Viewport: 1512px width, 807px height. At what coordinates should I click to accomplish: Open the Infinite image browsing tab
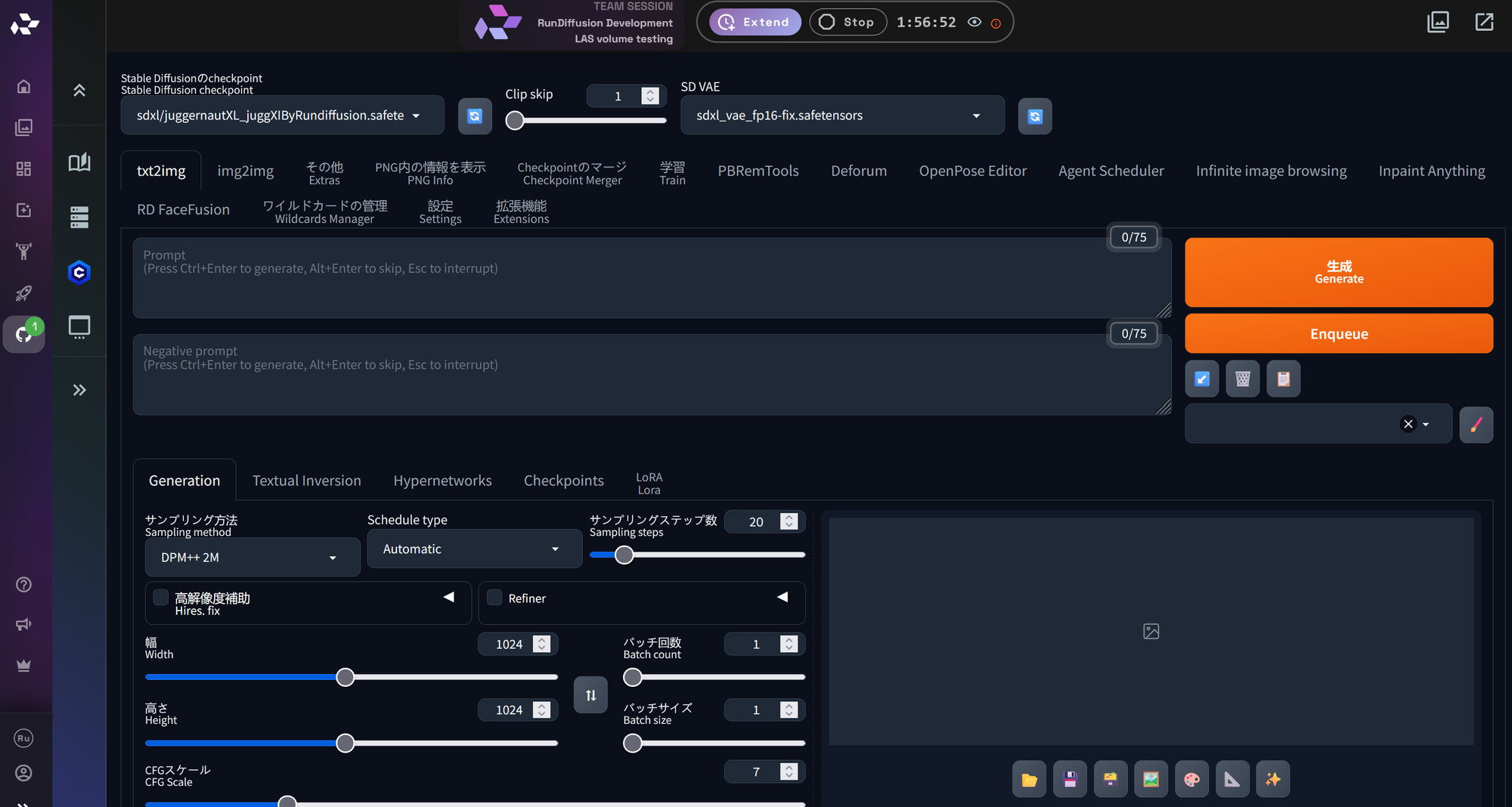click(1271, 171)
